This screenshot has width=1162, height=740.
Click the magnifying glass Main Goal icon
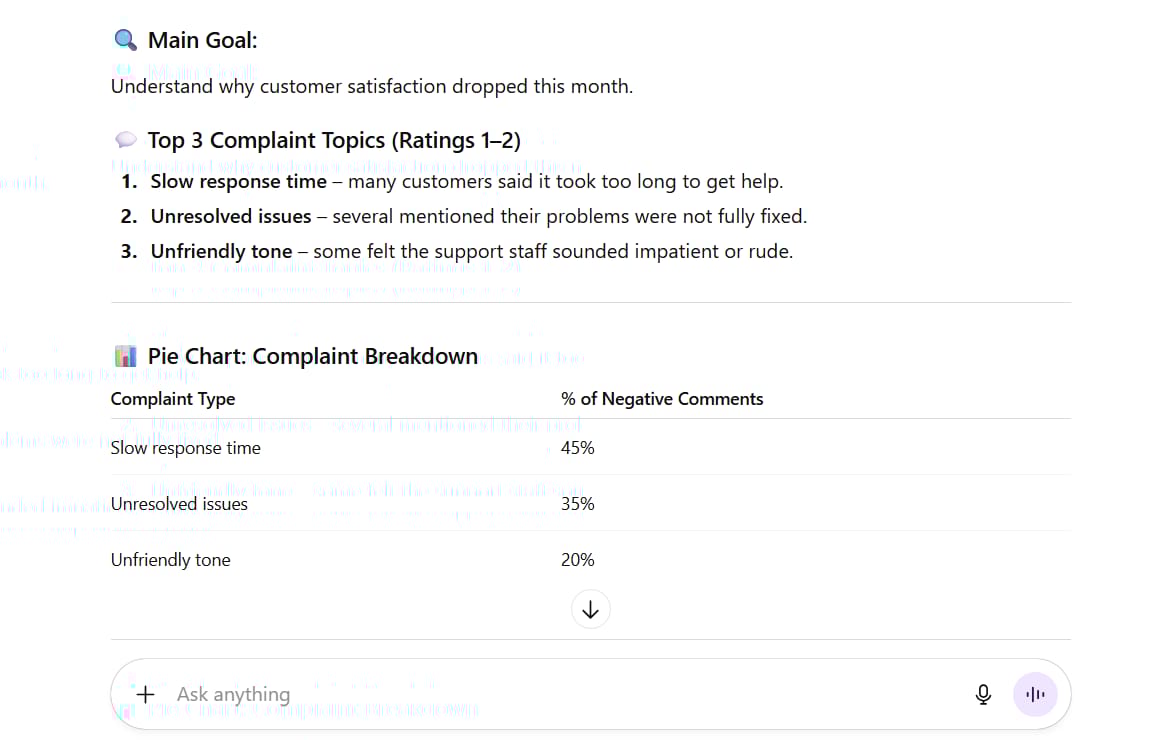(125, 40)
